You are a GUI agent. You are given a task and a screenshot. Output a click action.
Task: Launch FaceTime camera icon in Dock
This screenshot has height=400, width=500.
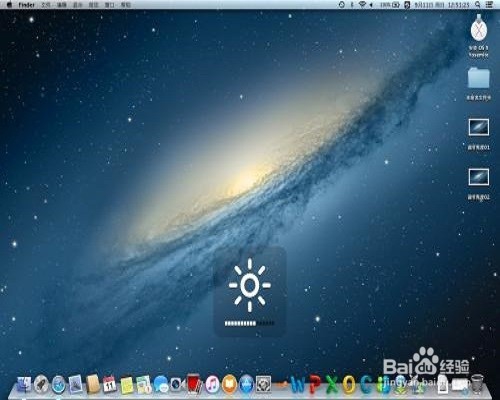(177, 384)
